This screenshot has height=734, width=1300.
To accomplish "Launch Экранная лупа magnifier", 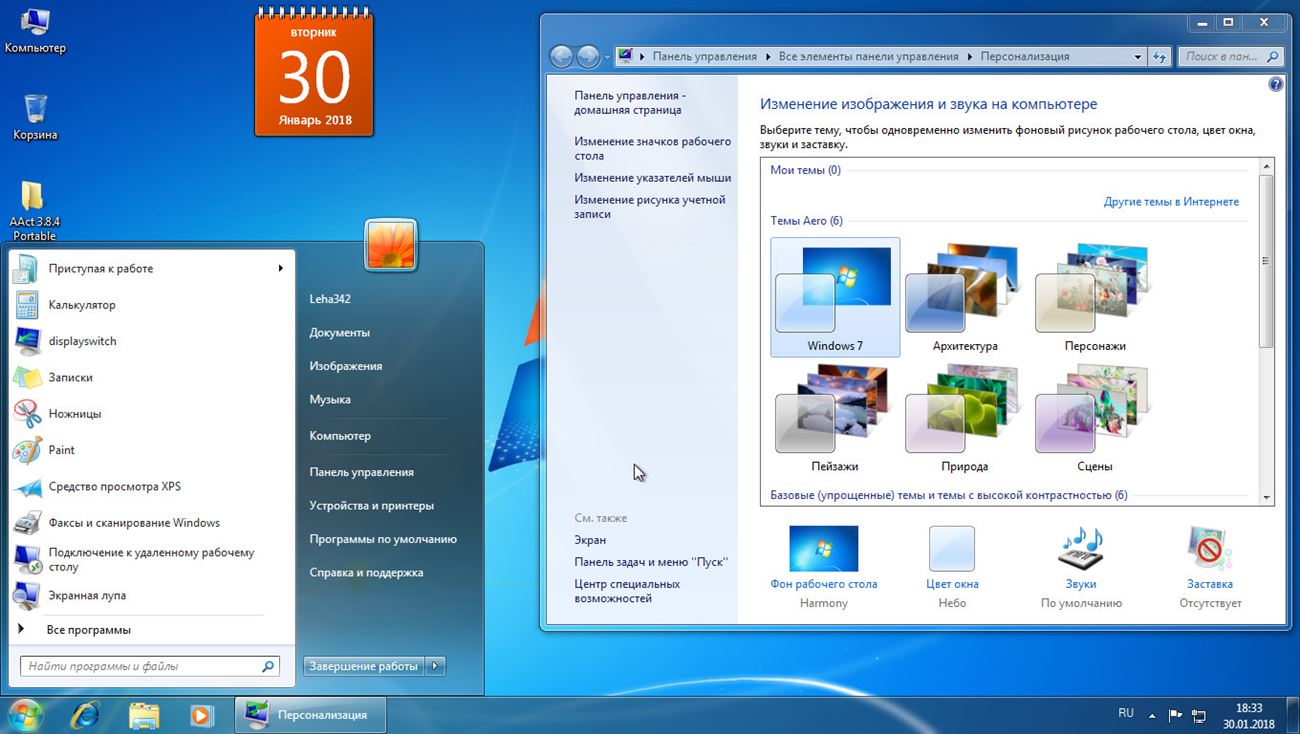I will [152, 595].
